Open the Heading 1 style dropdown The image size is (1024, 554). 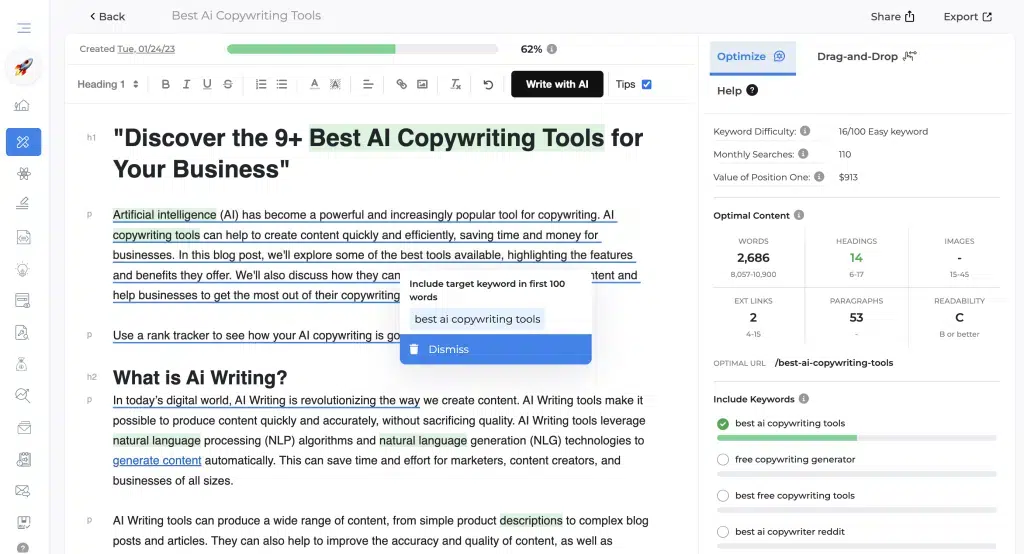point(108,85)
